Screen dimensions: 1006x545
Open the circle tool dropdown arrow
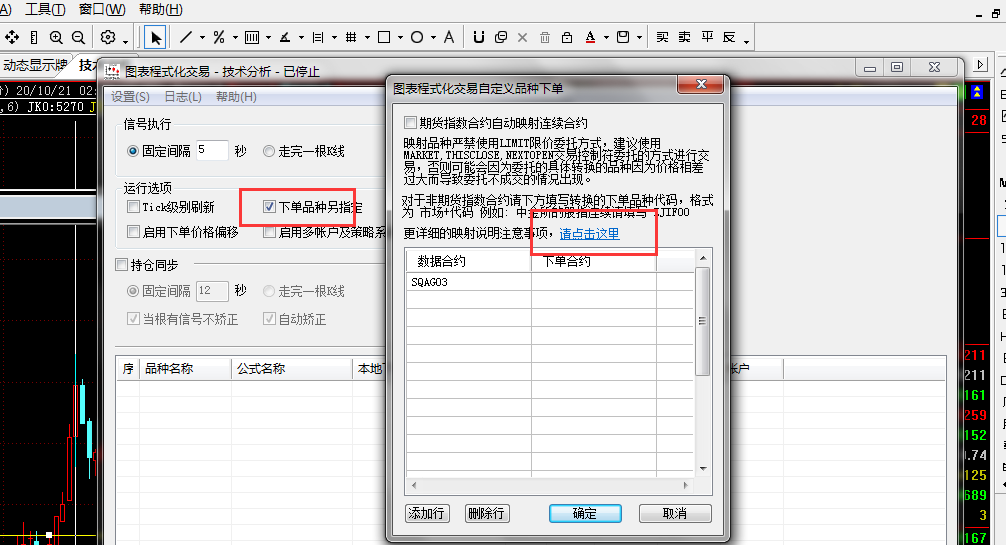(433, 38)
